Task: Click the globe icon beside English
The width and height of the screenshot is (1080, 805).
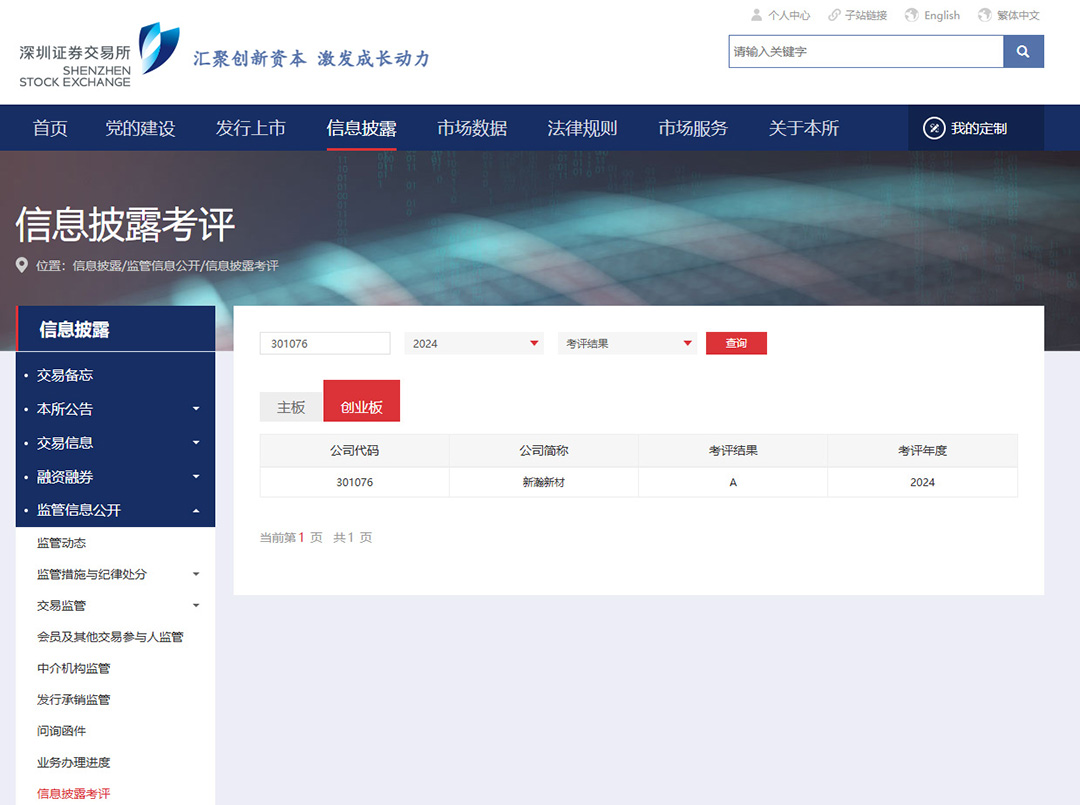Action: tap(911, 15)
